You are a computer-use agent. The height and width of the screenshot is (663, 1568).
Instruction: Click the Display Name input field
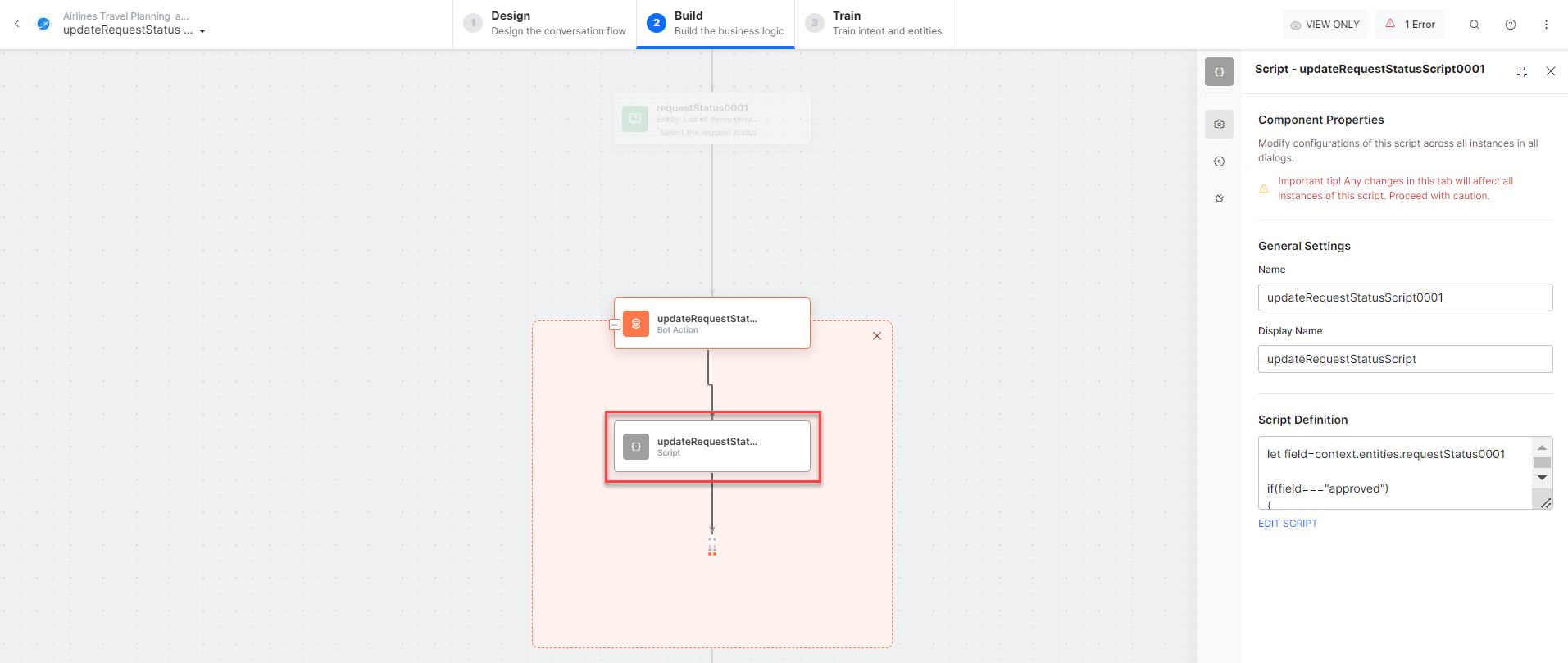1404,359
